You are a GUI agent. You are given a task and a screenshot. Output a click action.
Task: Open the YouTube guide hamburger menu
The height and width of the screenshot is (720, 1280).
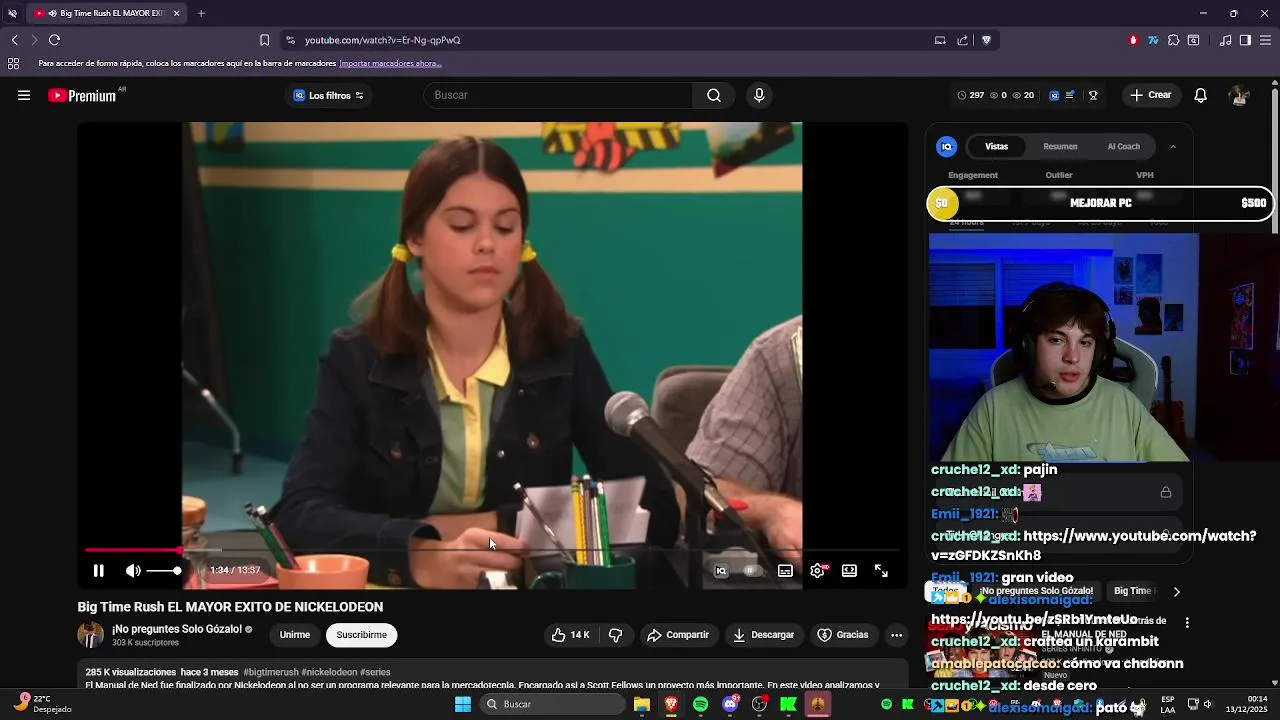click(x=24, y=95)
